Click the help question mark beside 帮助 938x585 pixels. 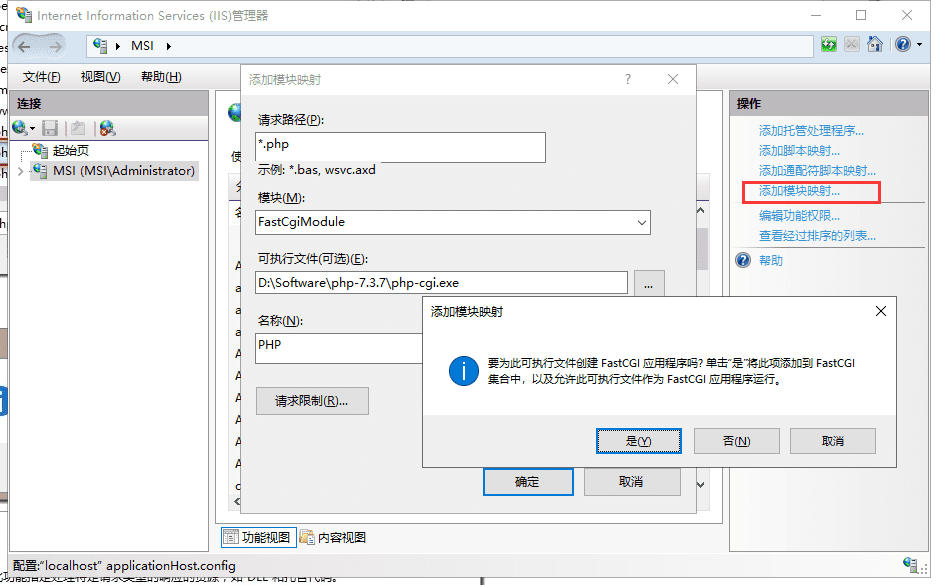click(743, 260)
